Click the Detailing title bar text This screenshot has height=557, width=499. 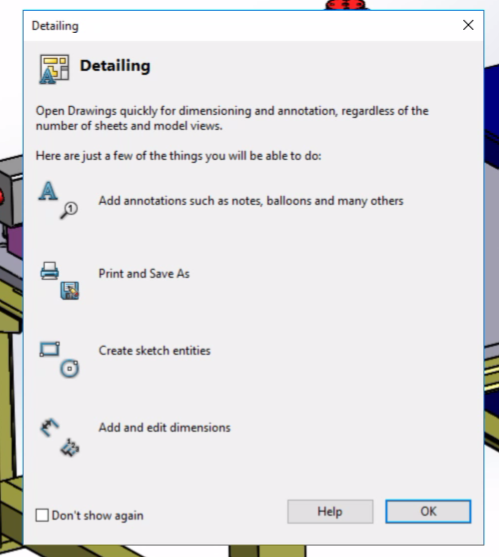(x=55, y=26)
